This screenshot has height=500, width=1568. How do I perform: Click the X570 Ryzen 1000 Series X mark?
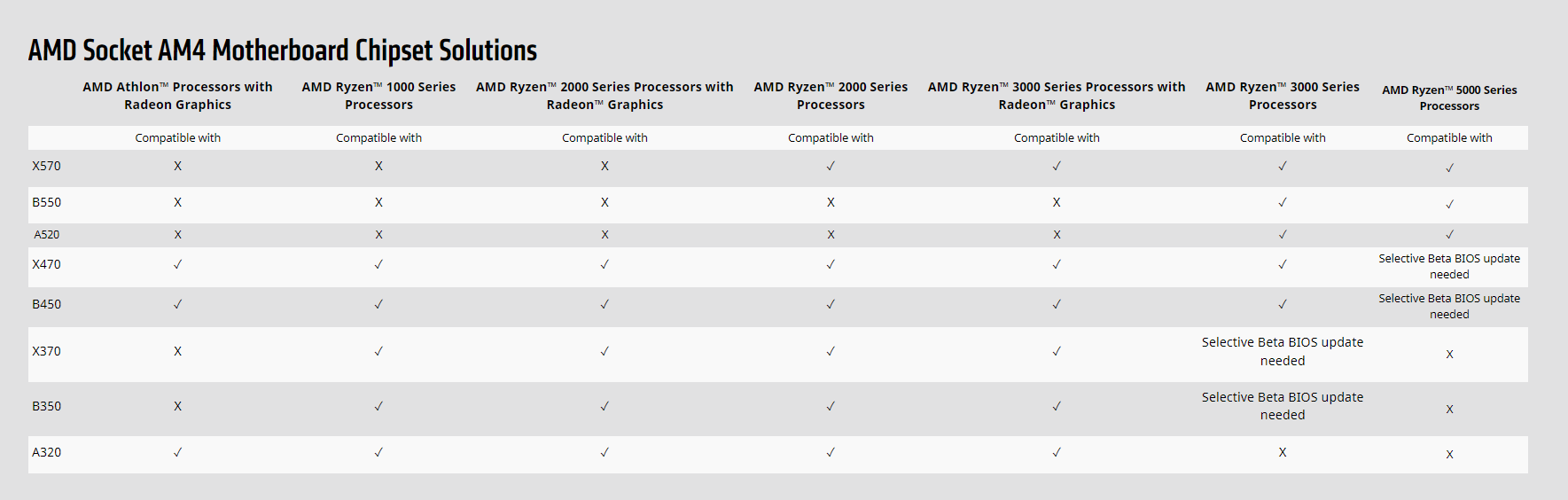pyautogui.click(x=378, y=166)
